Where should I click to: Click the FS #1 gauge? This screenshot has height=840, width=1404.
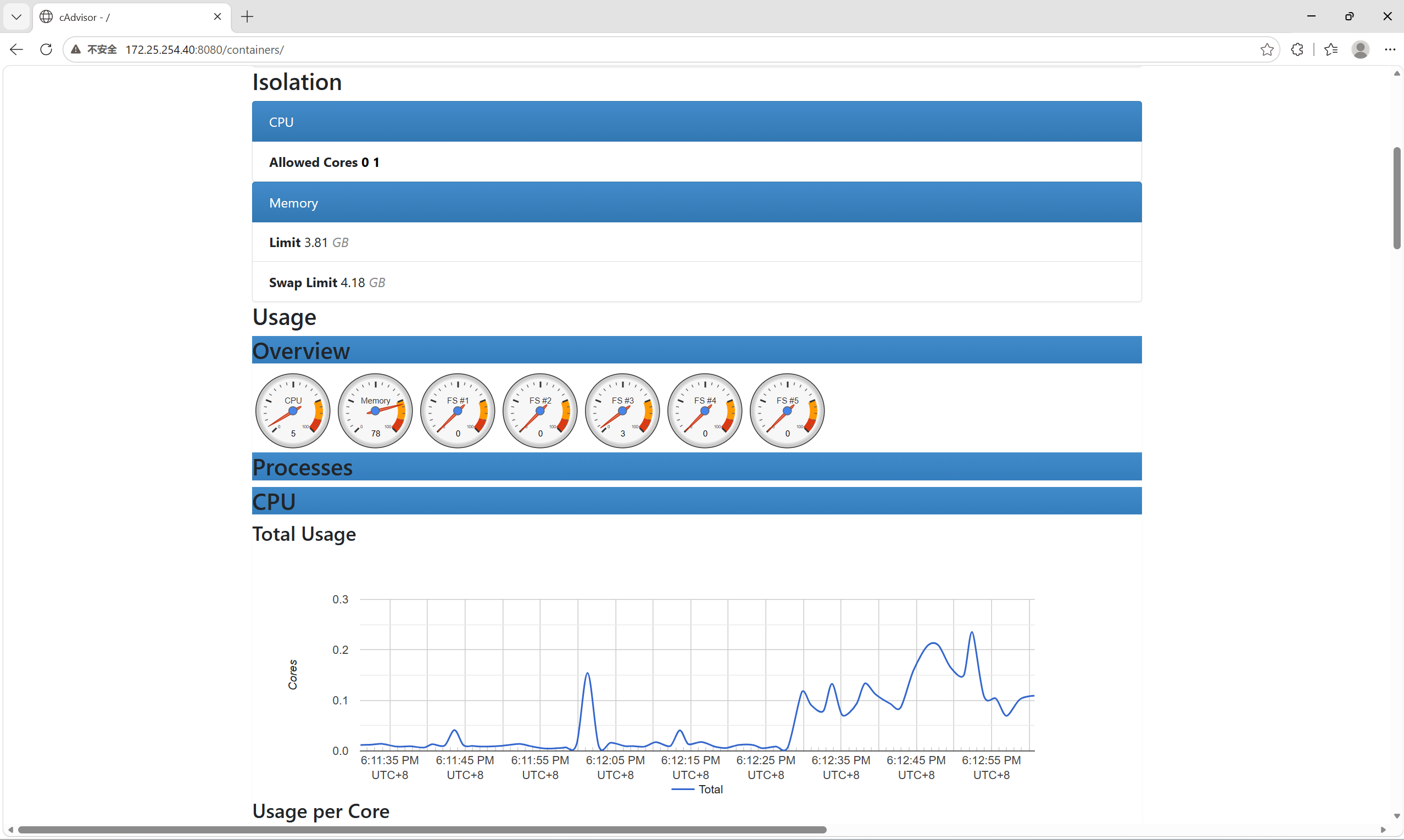(x=458, y=411)
